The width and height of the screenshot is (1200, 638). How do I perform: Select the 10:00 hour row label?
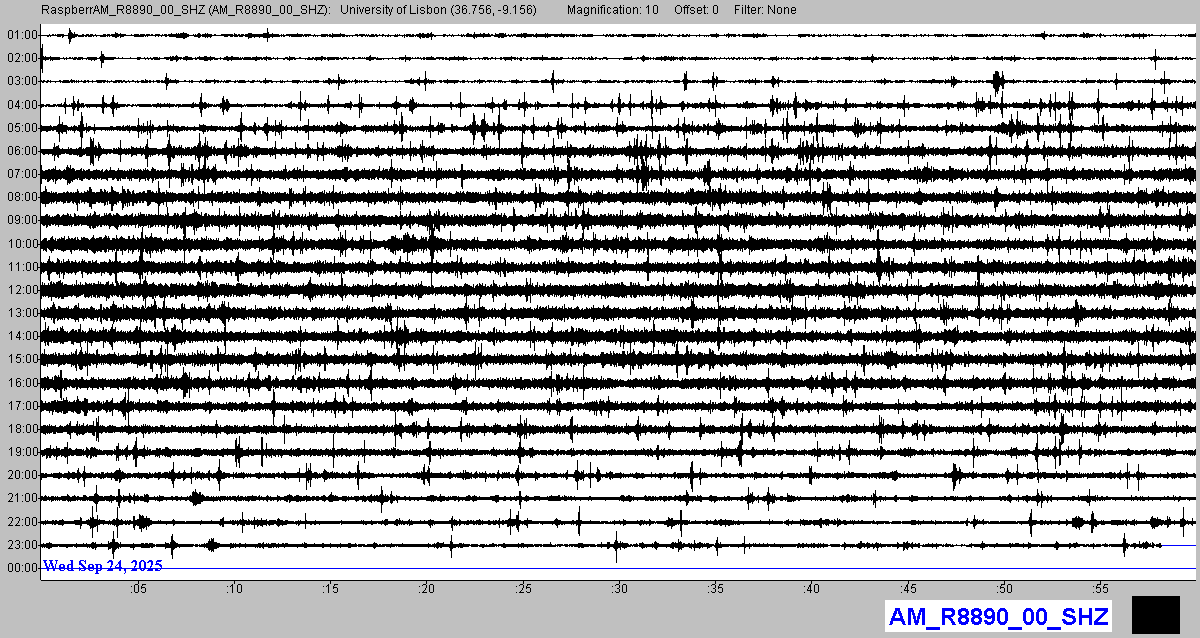[x=21, y=244]
